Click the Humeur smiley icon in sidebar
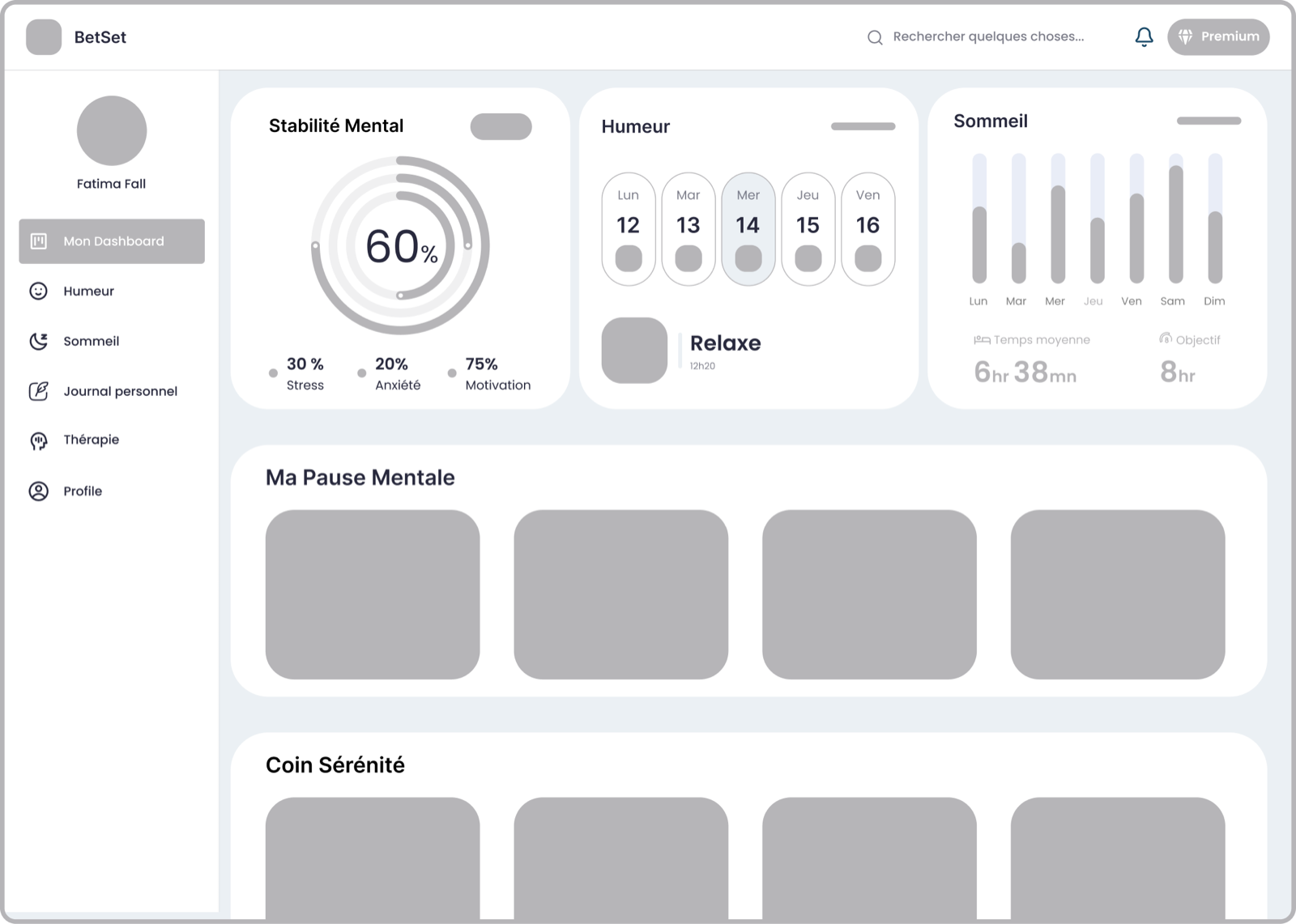The height and width of the screenshot is (924, 1296). (38, 291)
